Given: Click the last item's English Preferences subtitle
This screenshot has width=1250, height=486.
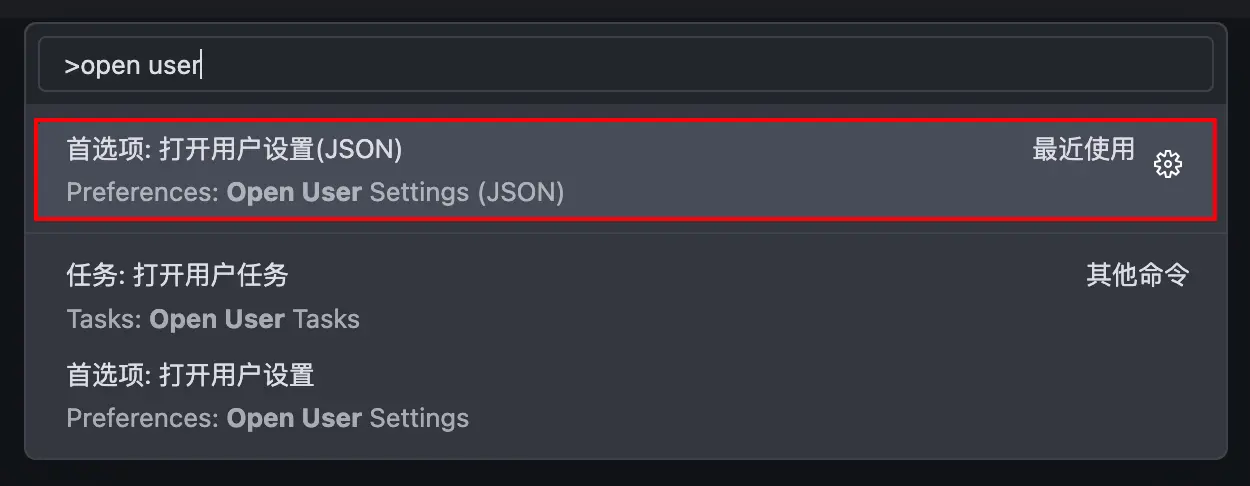Looking at the screenshot, I should [x=142, y=417].
